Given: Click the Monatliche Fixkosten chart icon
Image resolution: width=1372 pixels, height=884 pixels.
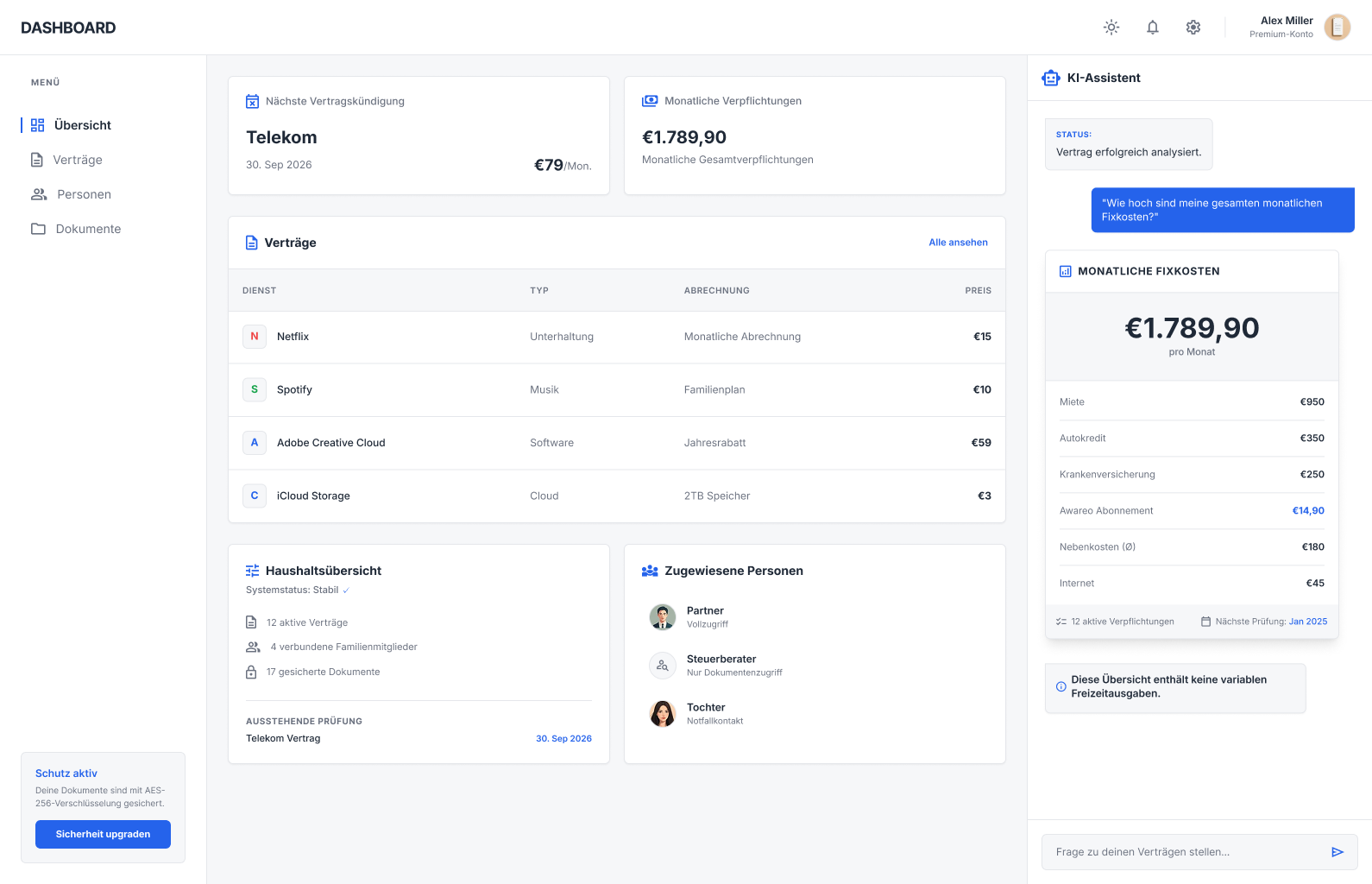Looking at the screenshot, I should [x=1066, y=271].
